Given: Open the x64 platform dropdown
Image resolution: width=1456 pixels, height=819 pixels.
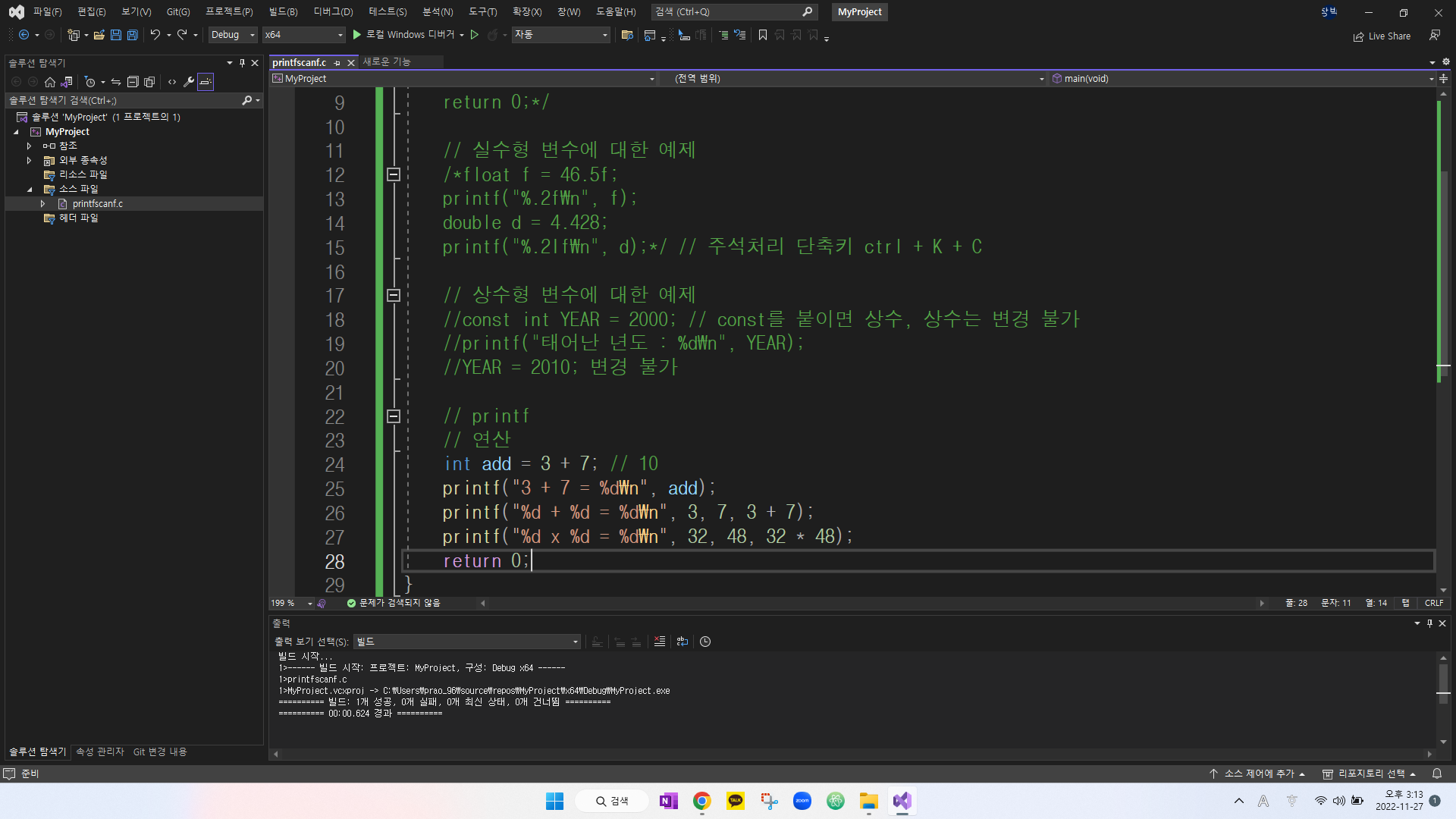Looking at the screenshot, I should pyautogui.click(x=303, y=35).
